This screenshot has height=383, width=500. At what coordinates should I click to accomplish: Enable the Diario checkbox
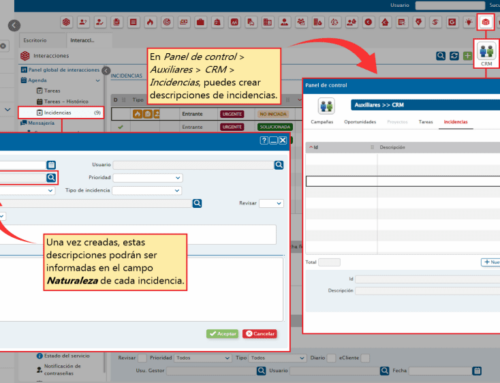coord(331,358)
